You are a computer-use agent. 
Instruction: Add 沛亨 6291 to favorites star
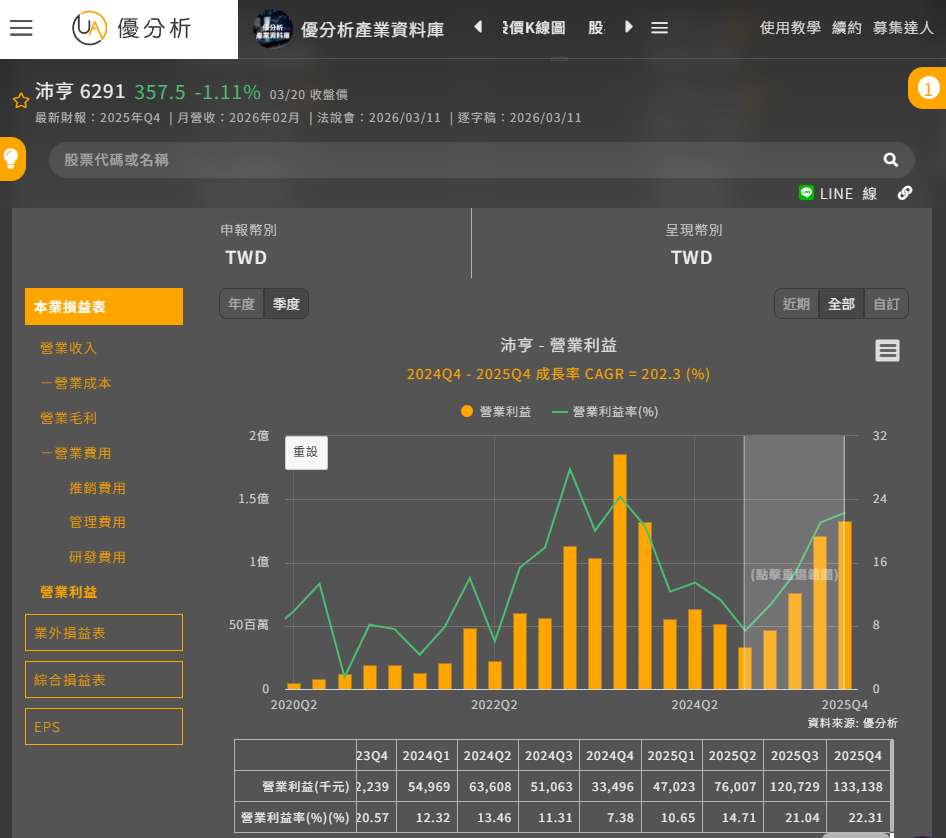pos(20,100)
